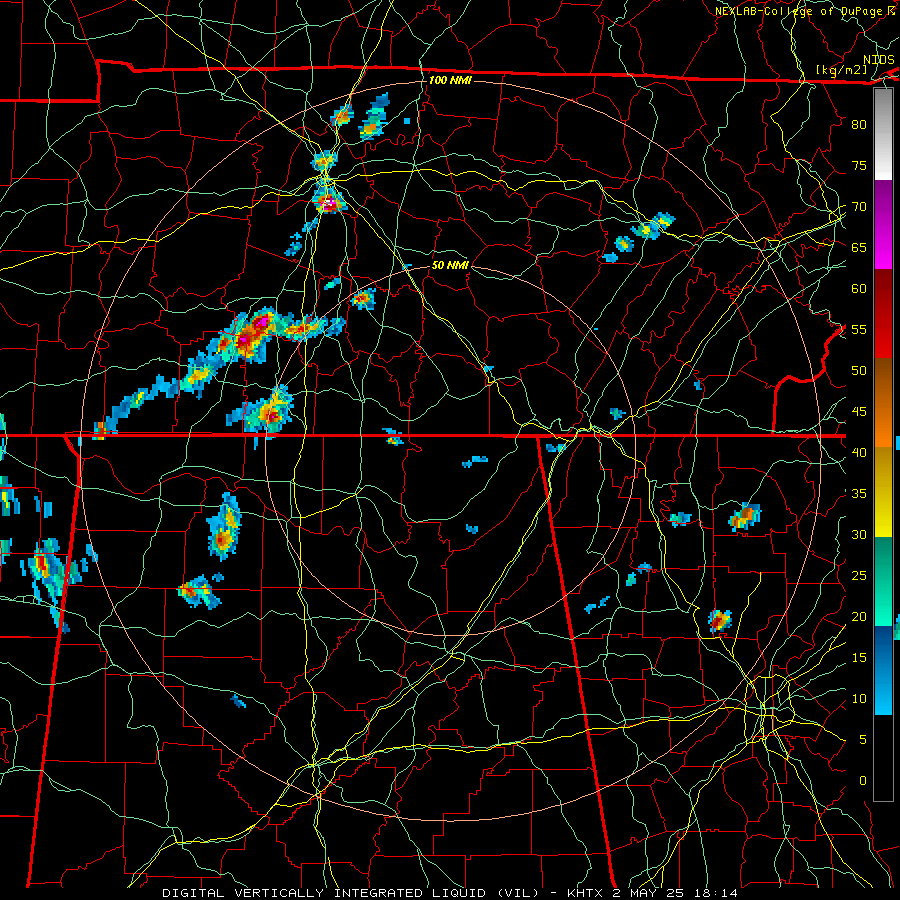
Task: Click the 60 value on the scale
Action: [859, 289]
